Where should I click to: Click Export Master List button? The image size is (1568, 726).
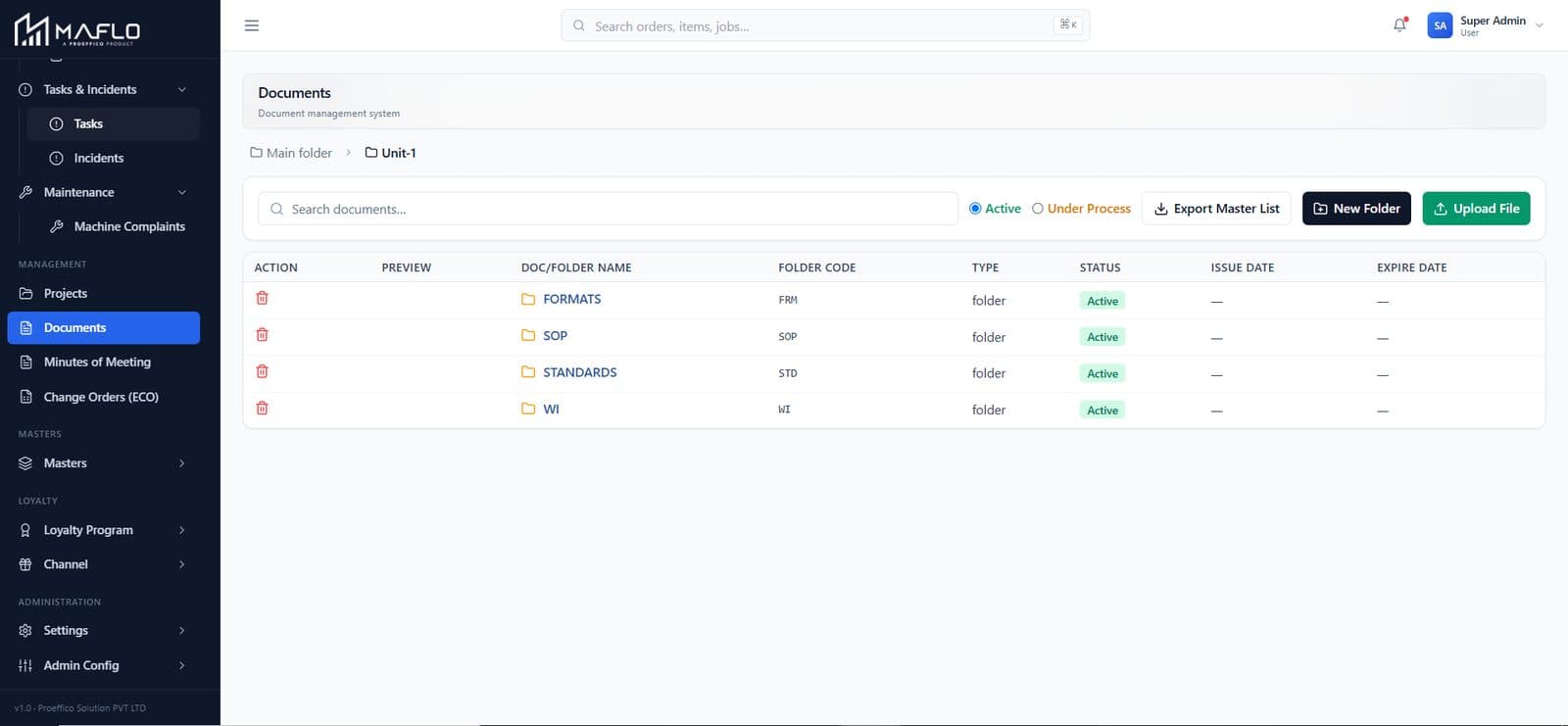pos(1216,209)
